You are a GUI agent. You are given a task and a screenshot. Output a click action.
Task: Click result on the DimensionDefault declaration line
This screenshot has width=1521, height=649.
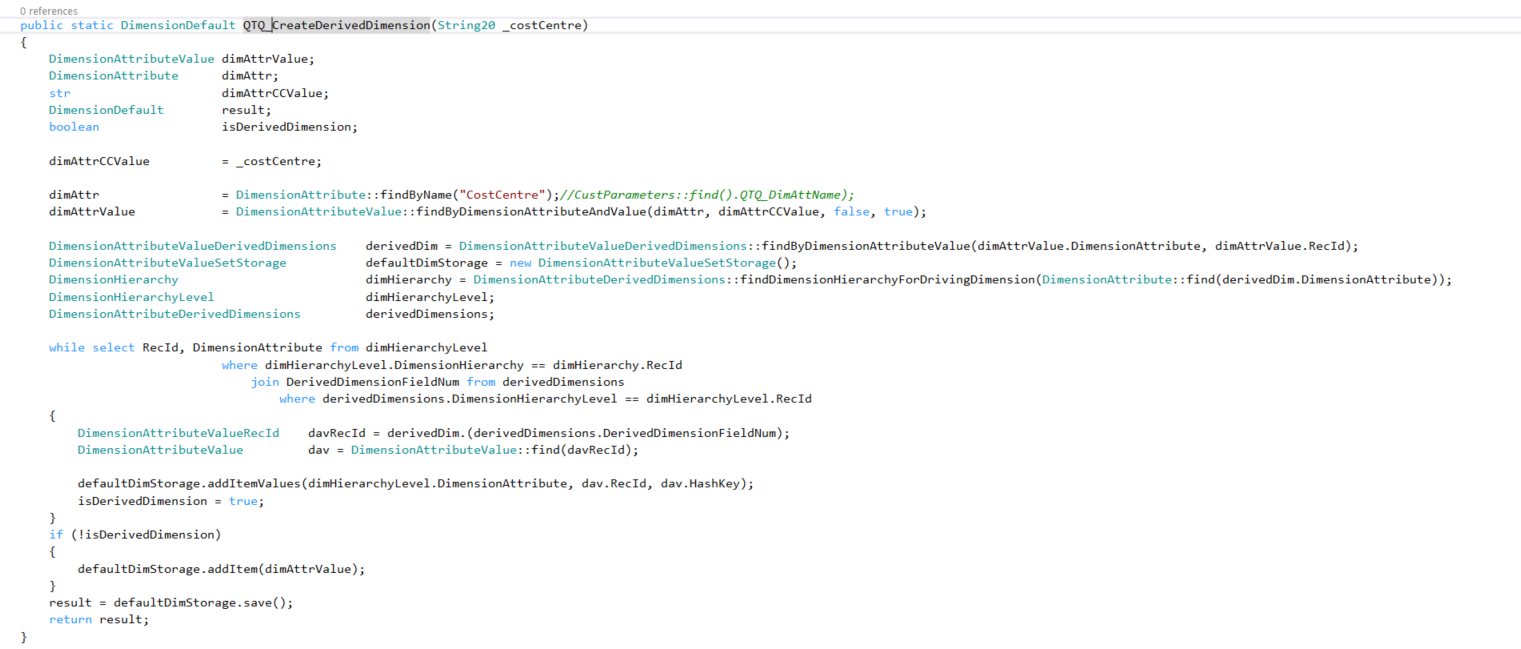[x=243, y=110]
